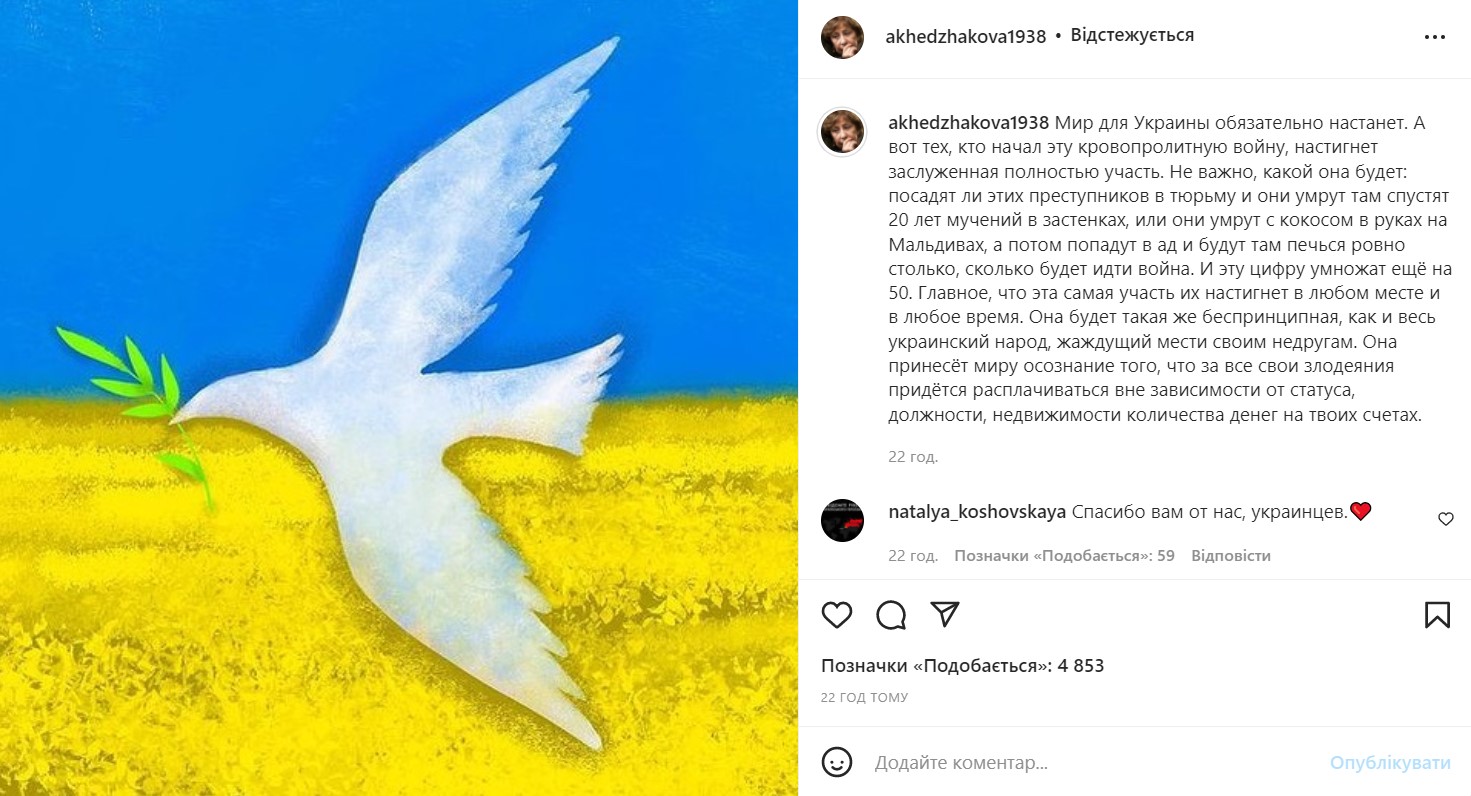Open avatar next to the post caption
Screen dimensions: 1471x796
coord(842,133)
